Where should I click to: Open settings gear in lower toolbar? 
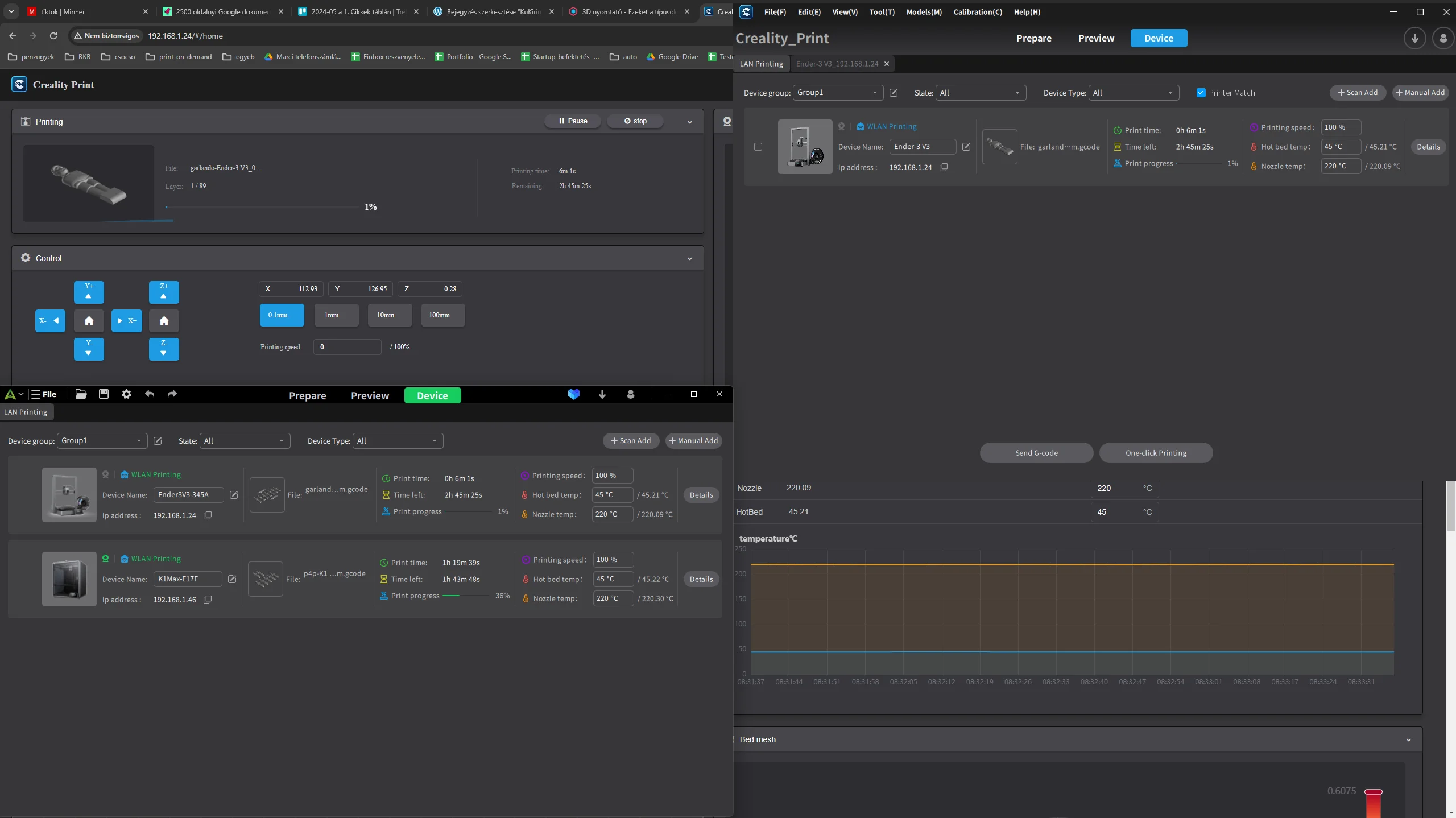click(126, 394)
